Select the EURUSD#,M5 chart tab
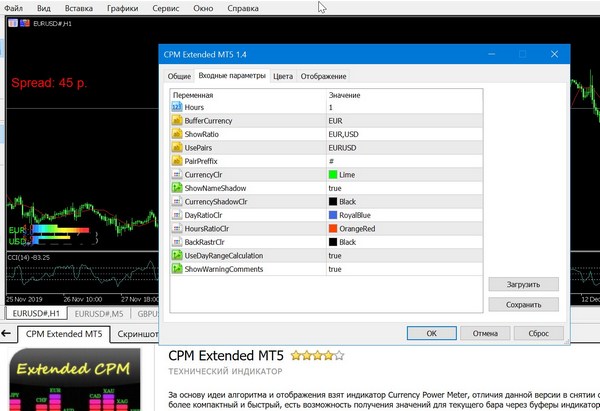This screenshot has height=411, width=600. pos(99,314)
